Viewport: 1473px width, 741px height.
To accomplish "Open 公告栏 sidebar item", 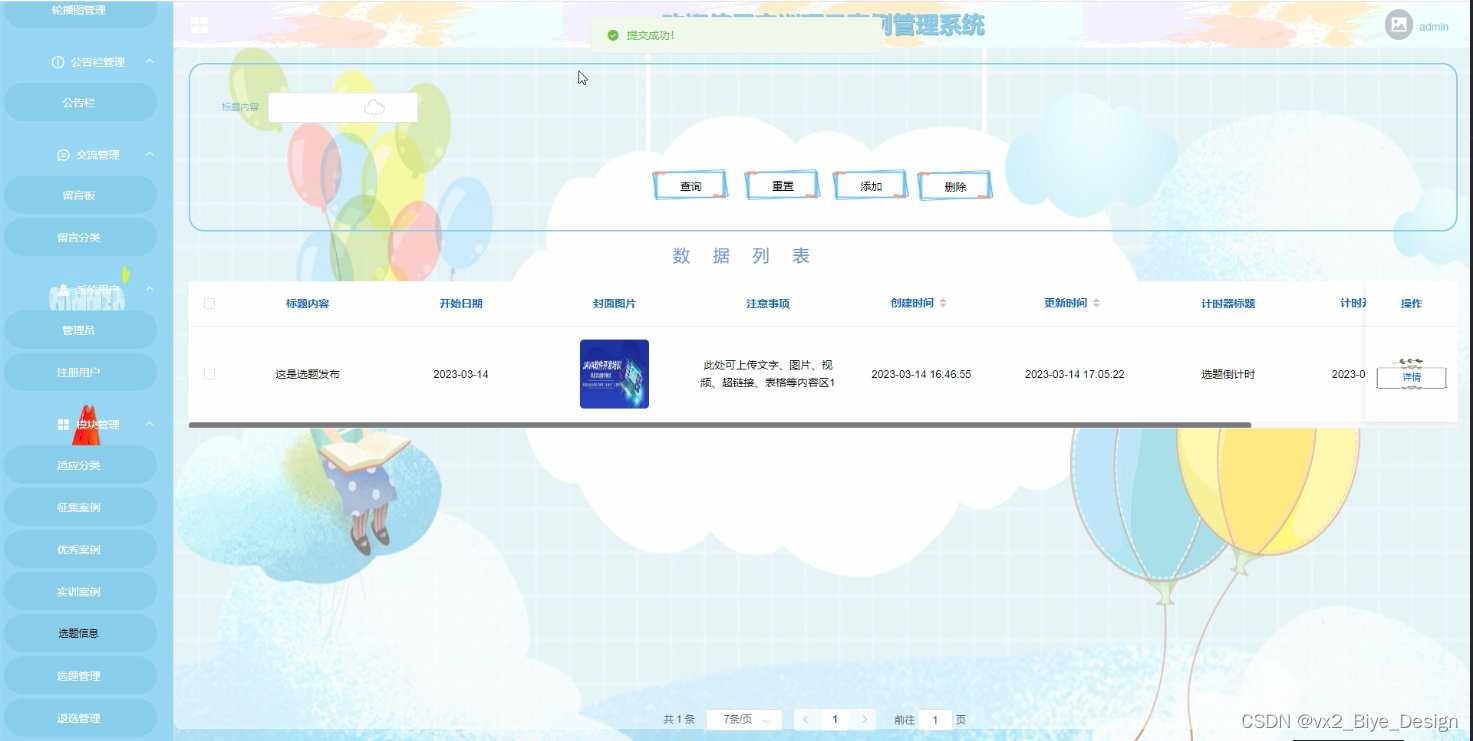I will [x=80, y=102].
